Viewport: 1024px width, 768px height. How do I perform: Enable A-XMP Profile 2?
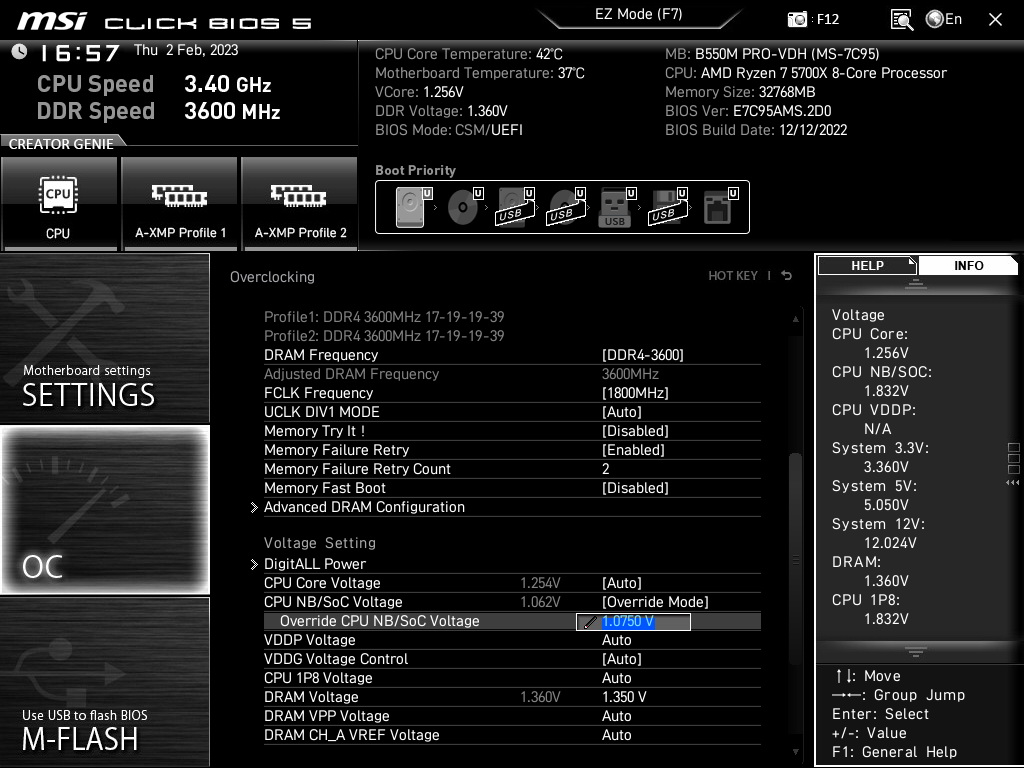[300, 204]
